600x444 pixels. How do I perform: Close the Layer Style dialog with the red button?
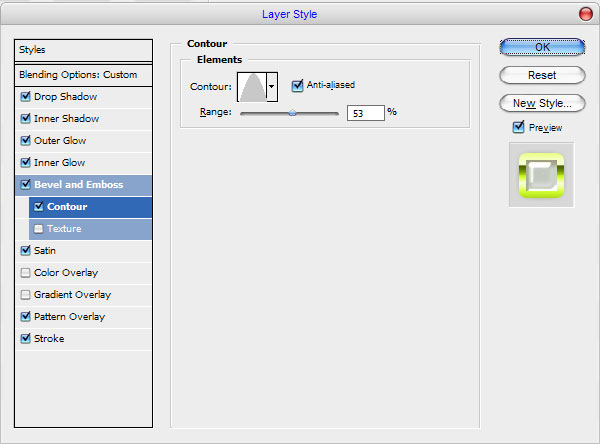(586, 14)
